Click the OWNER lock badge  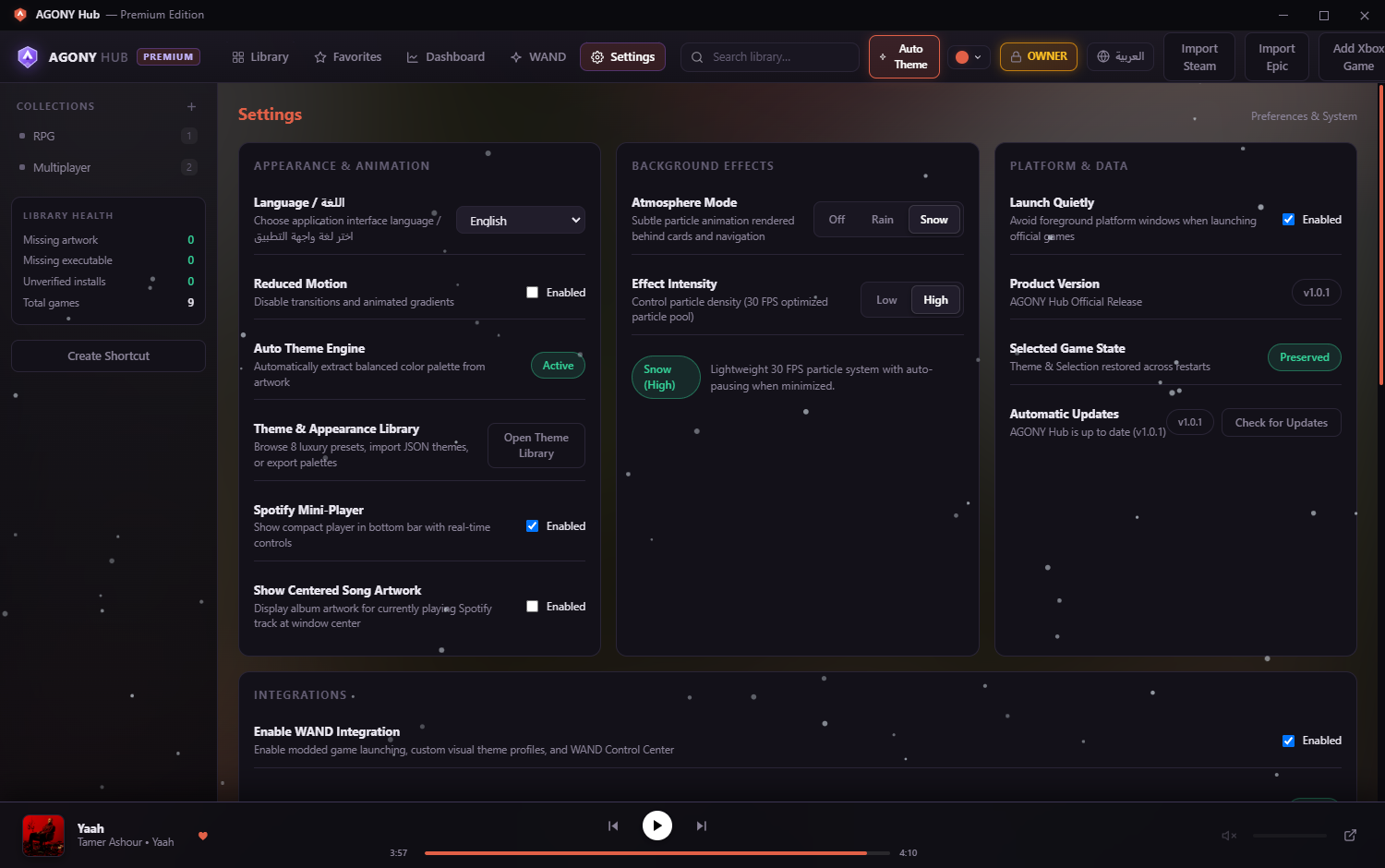1039,56
